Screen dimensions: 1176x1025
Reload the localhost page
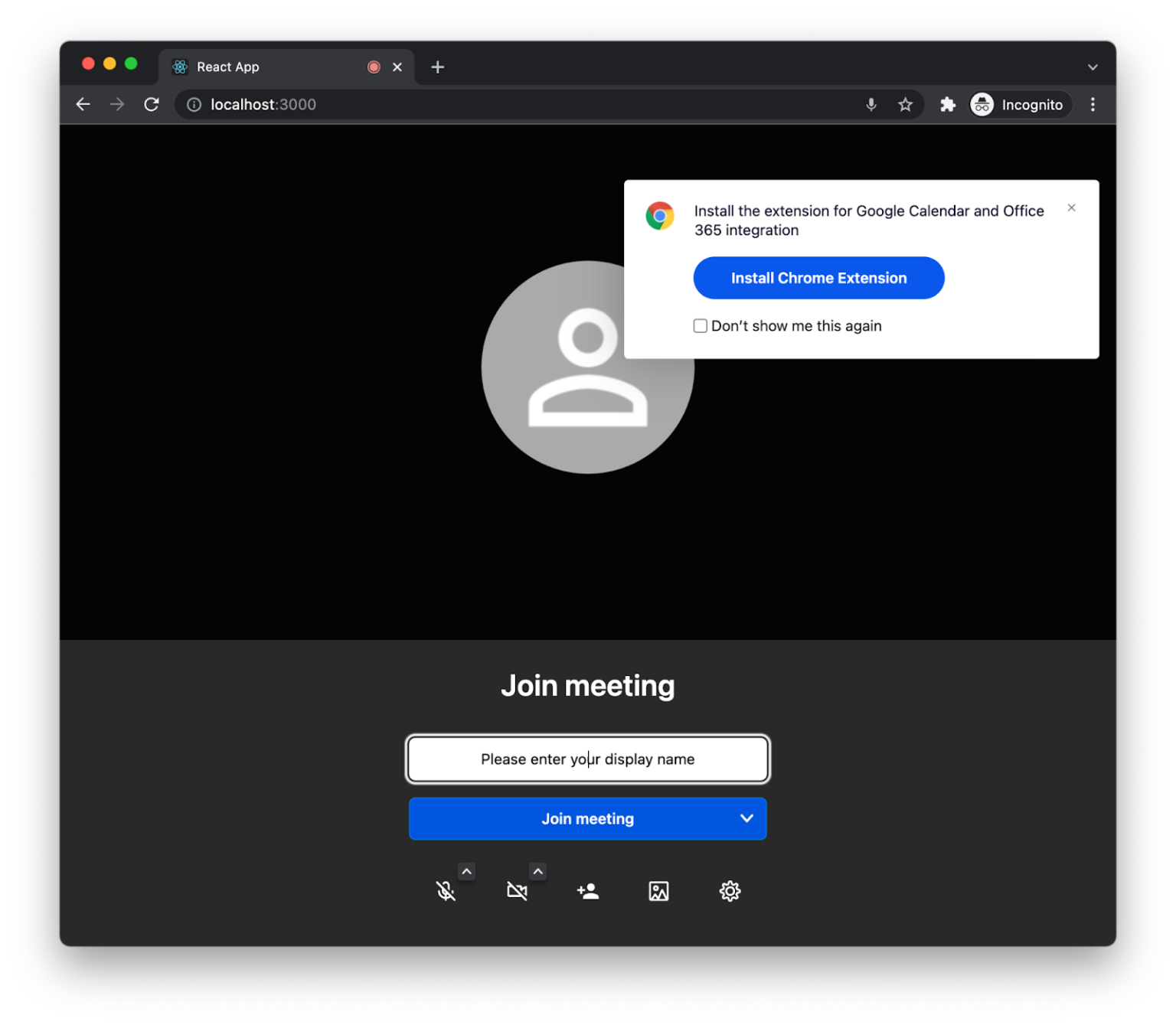151,104
